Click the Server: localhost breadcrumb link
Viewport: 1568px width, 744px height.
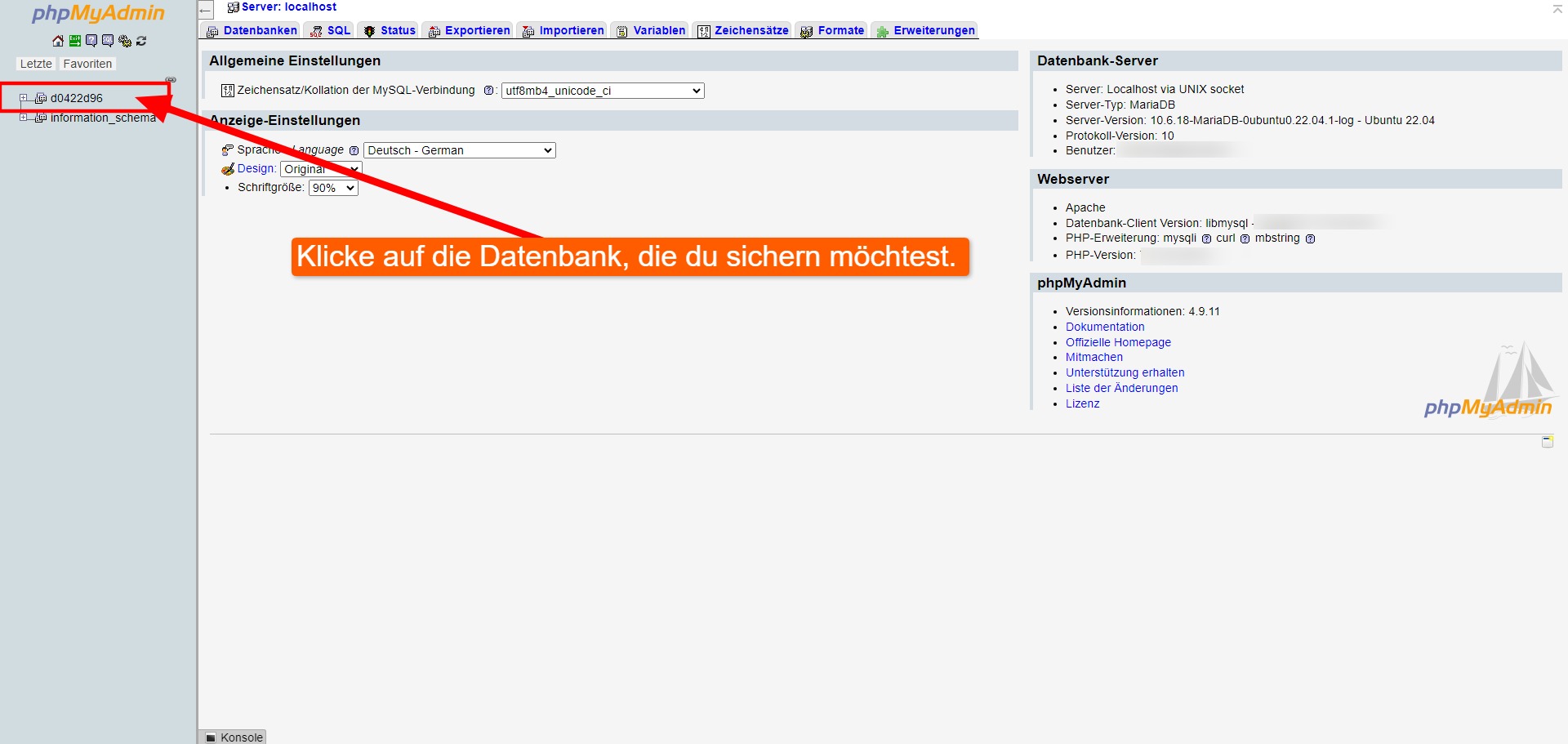click(289, 7)
